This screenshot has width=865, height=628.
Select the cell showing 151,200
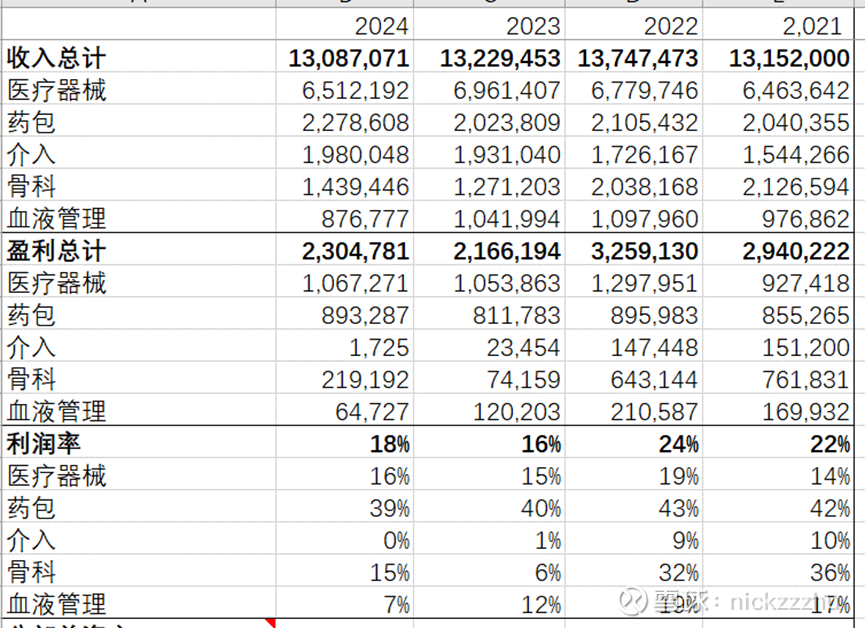pos(778,347)
